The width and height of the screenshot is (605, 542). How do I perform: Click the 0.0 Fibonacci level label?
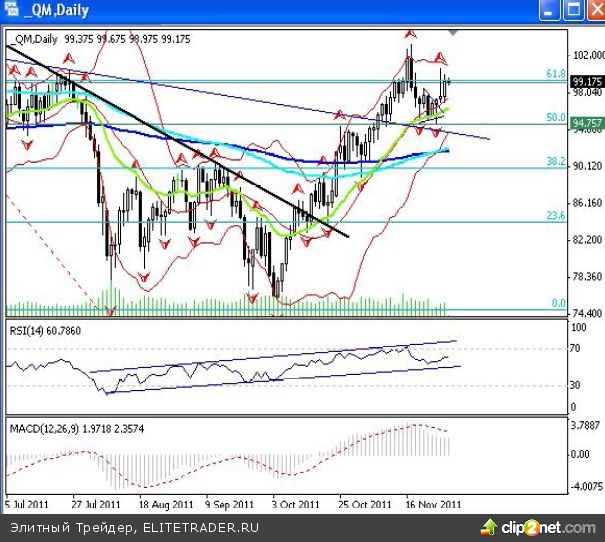(559, 303)
